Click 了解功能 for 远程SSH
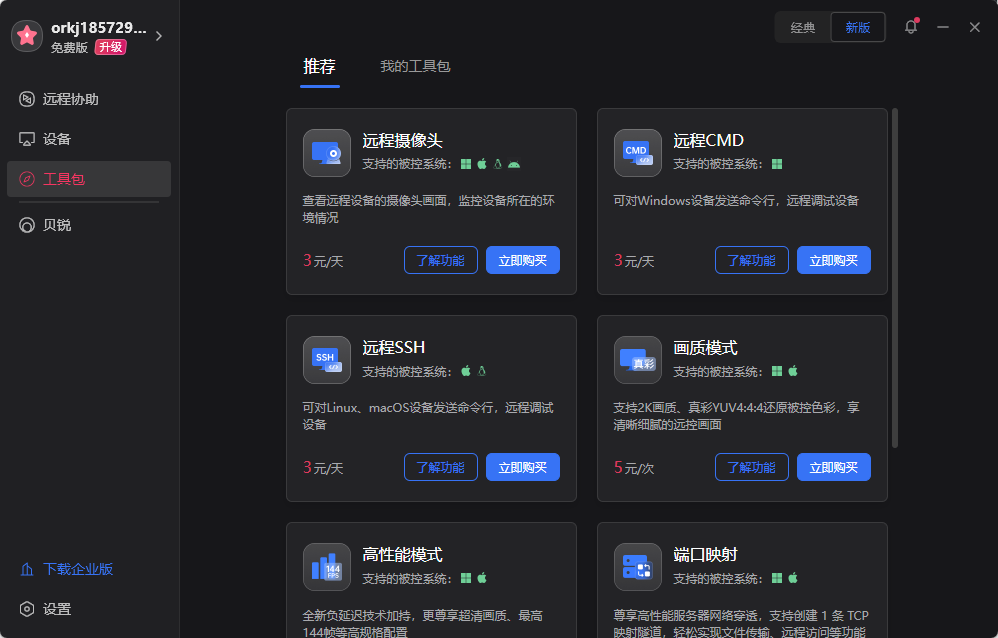The image size is (998, 638). coord(440,467)
